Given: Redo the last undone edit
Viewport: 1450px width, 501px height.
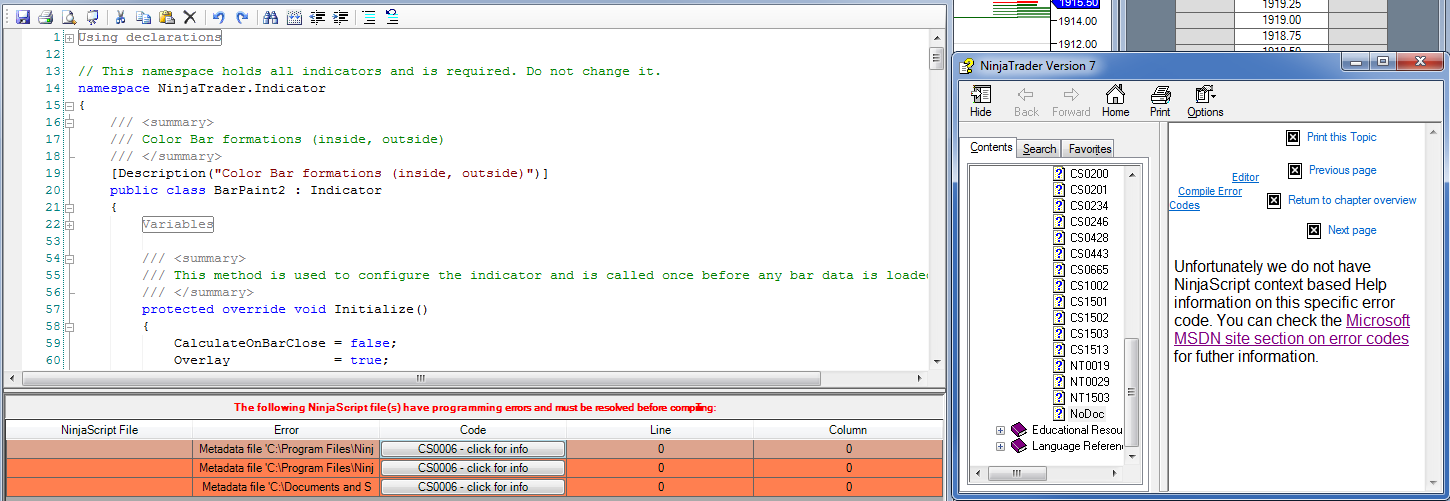Looking at the screenshot, I should (x=242, y=17).
